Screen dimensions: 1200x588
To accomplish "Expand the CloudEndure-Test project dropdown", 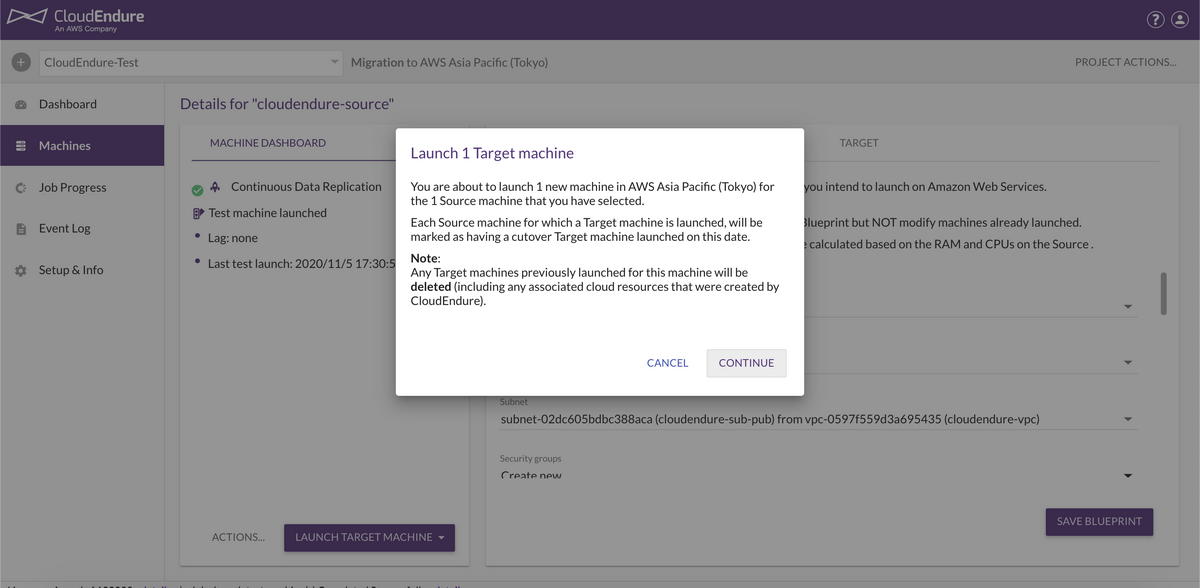I will pyautogui.click(x=191, y=62).
